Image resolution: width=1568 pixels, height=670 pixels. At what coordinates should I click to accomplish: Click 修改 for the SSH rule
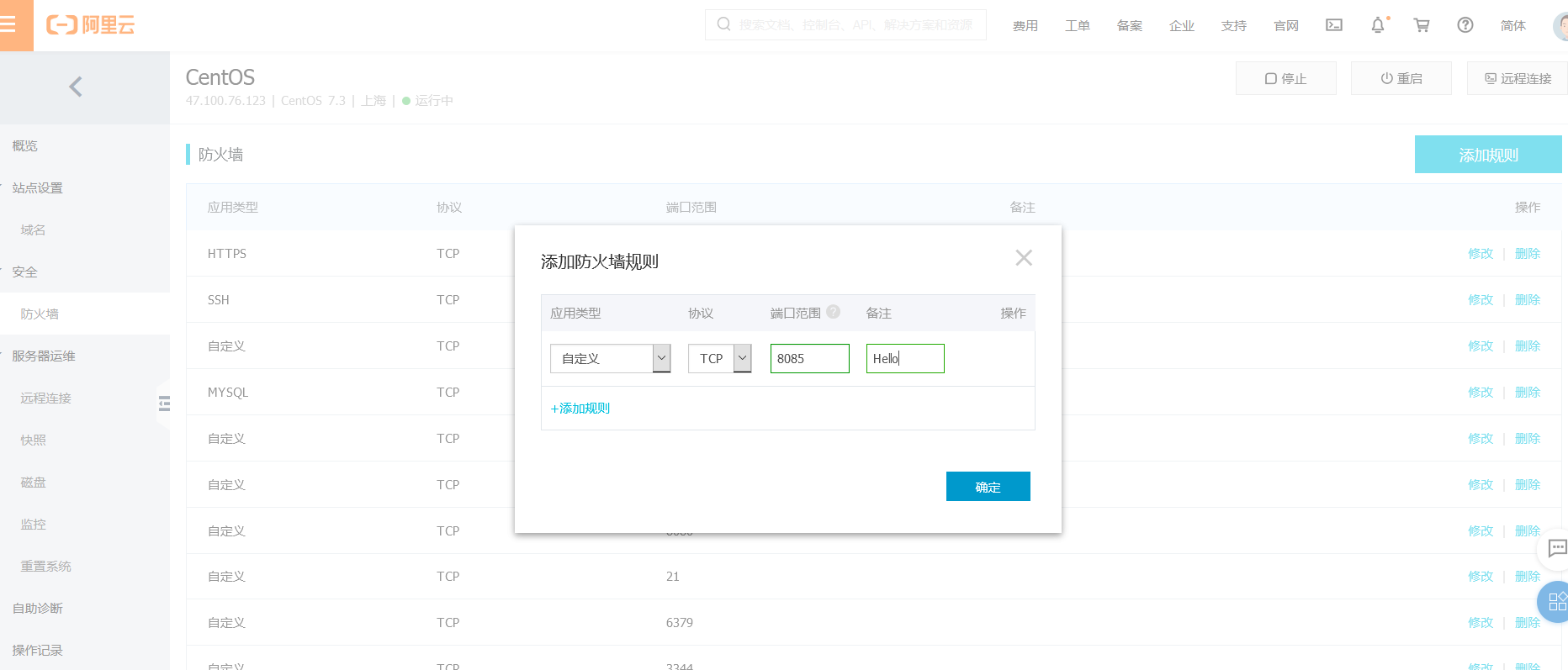point(1481,300)
